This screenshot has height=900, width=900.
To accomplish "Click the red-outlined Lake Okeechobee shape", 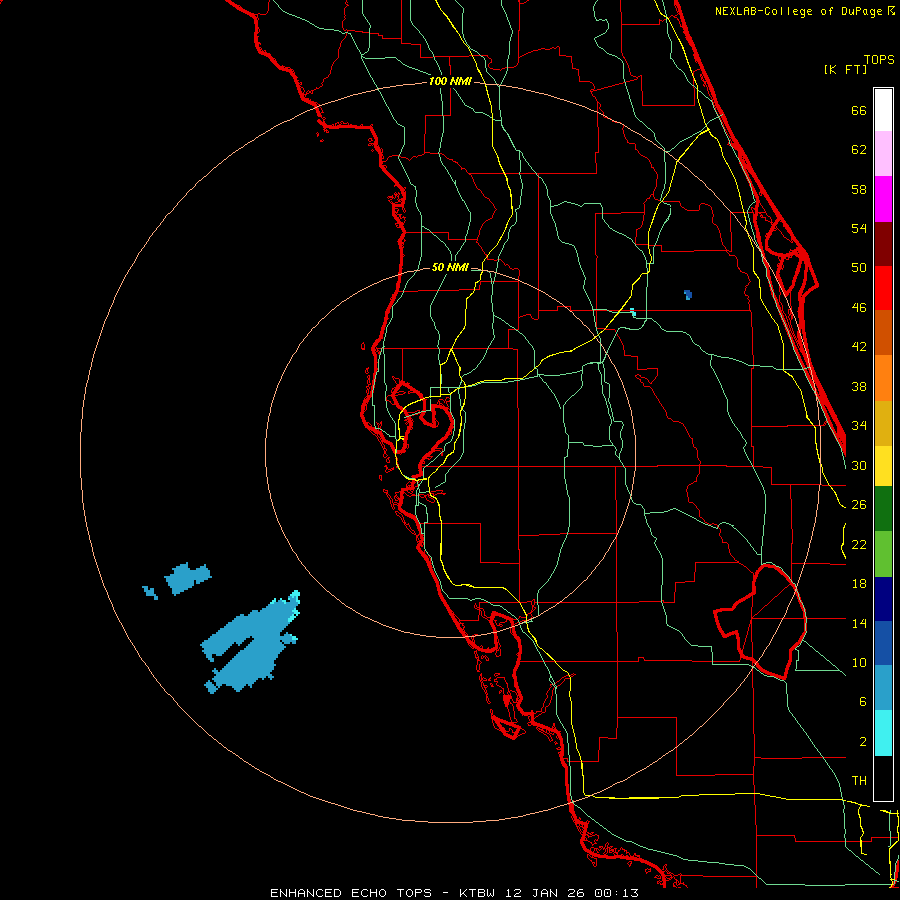I will coord(763,621).
